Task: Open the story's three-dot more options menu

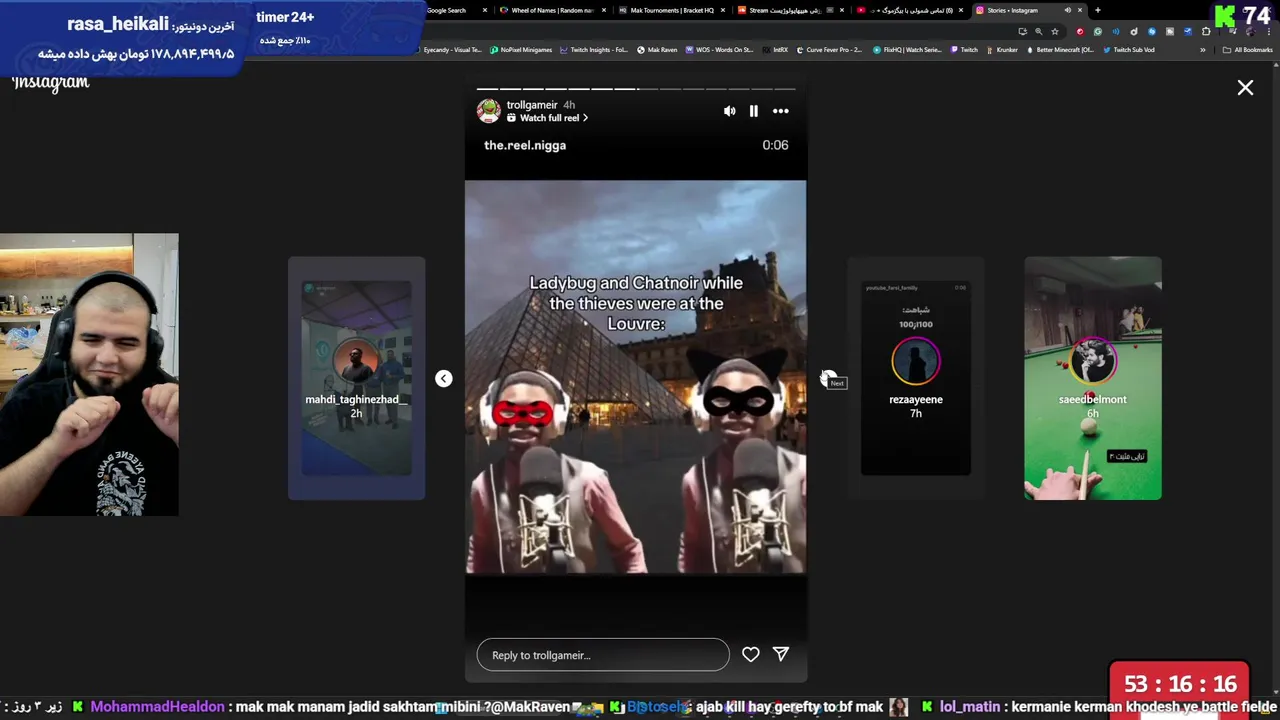Action: tap(781, 111)
